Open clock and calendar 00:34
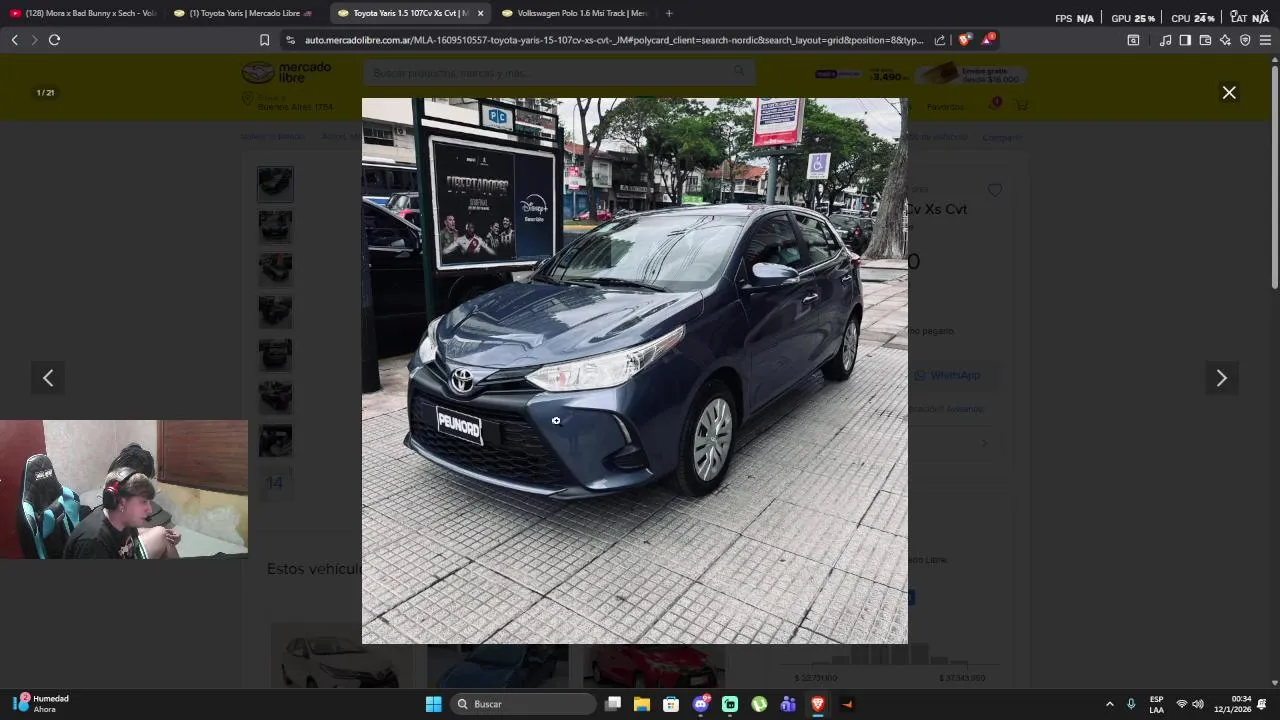The width and height of the screenshot is (1280, 720). (1233, 704)
